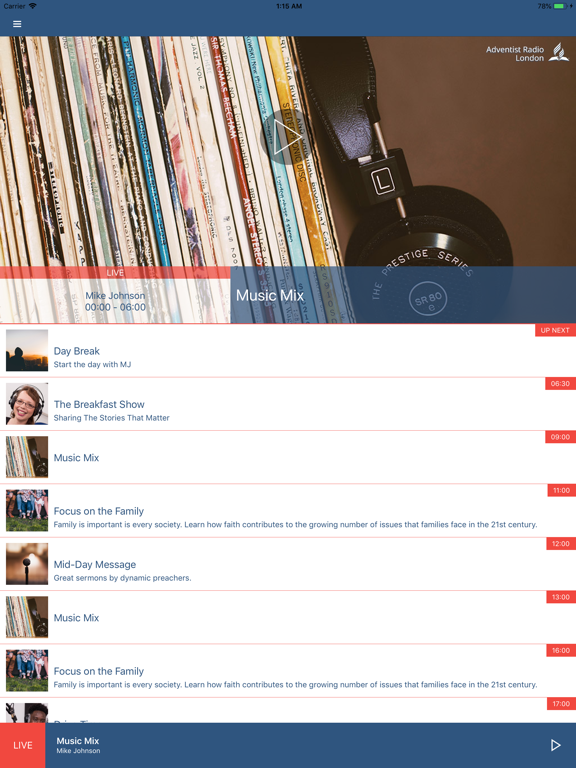Select The Breakfast Show thumbnail

[27, 404]
